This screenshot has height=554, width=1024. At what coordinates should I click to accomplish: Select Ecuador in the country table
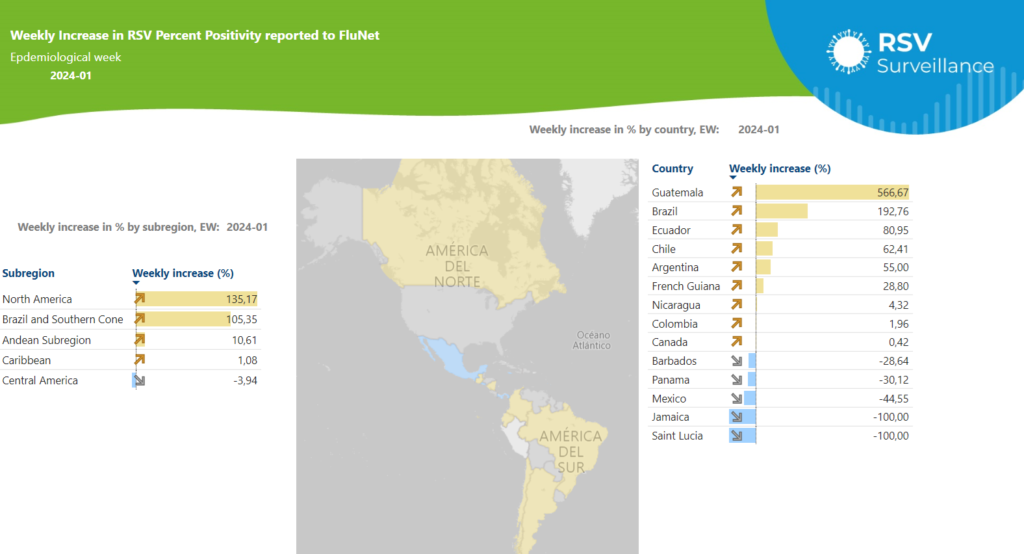[x=671, y=230]
